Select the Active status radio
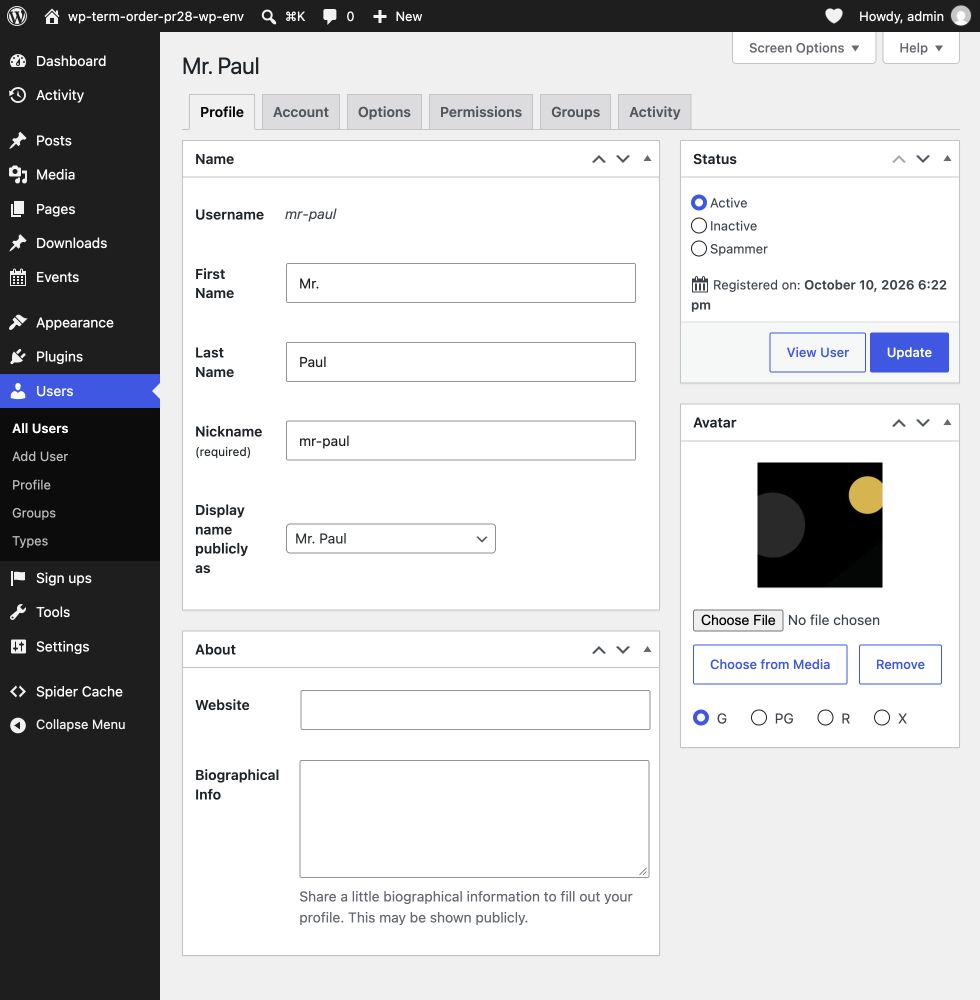This screenshot has height=1000, width=980. coord(699,203)
